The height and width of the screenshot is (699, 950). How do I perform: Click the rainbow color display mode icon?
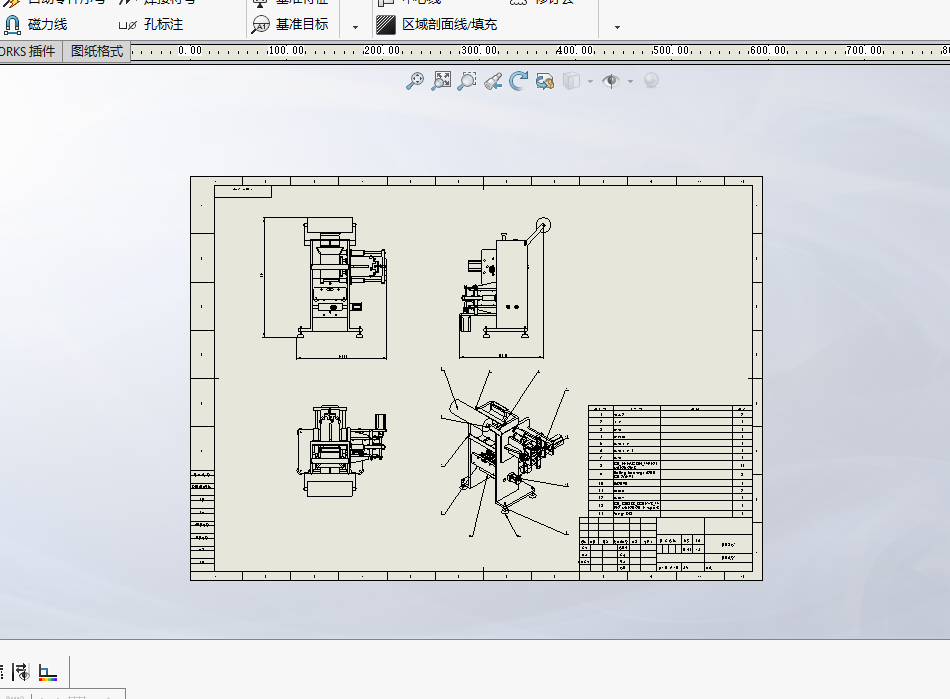click(48, 672)
